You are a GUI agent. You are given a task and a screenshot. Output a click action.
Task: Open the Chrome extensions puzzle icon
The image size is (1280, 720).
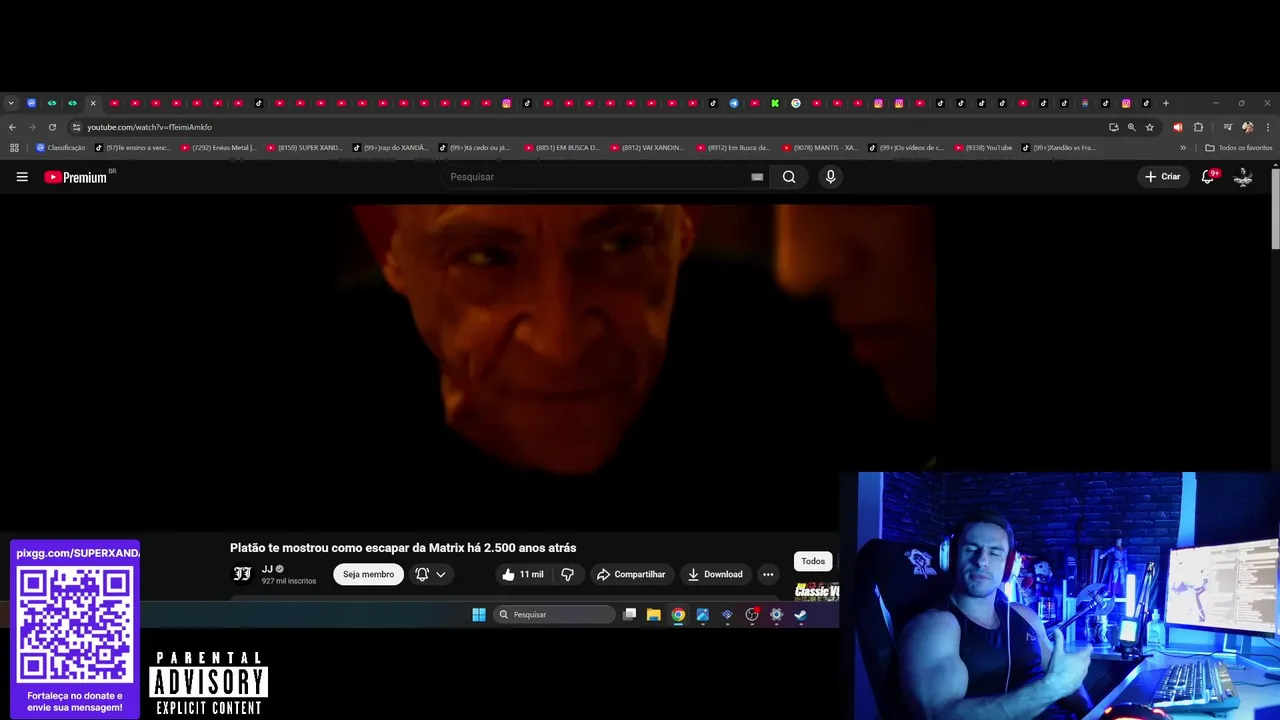click(1198, 127)
